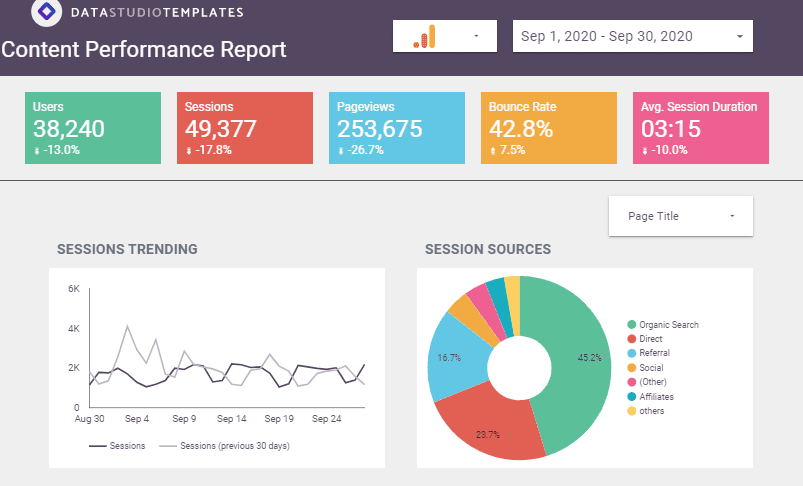Click the Social orange legend dot
The height and width of the screenshot is (486, 803).
[631, 368]
